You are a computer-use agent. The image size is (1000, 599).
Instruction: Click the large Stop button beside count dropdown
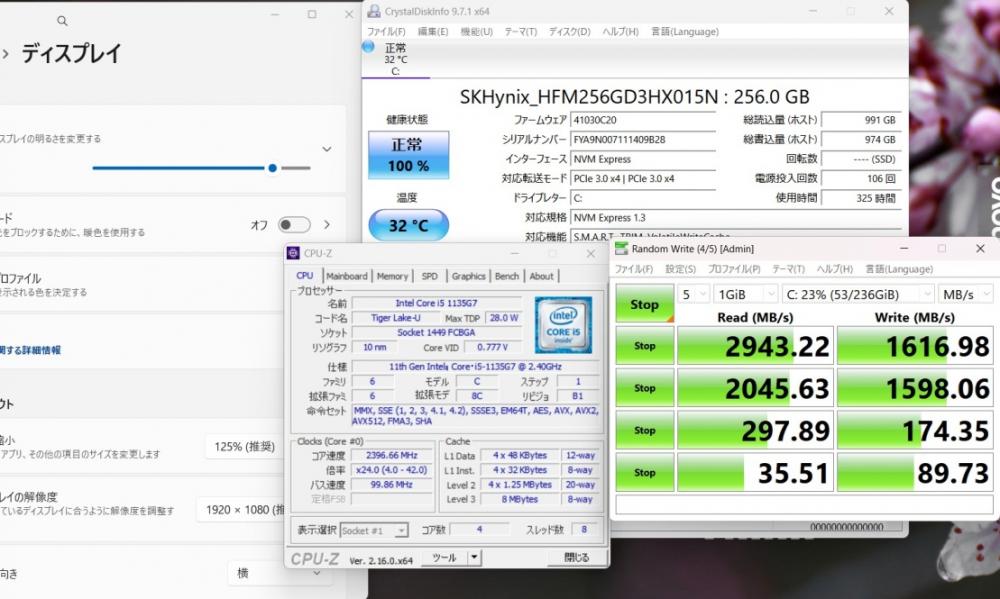(x=644, y=304)
